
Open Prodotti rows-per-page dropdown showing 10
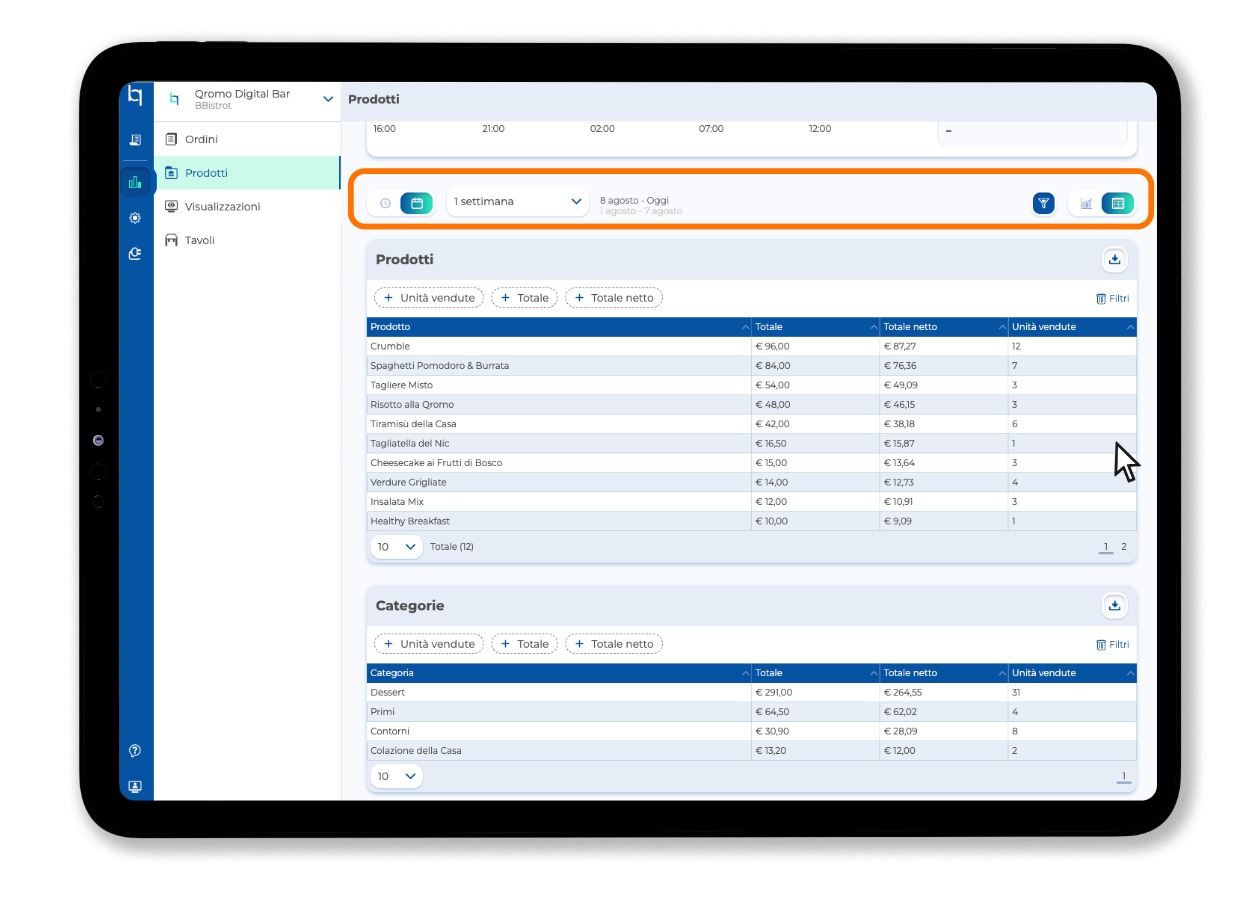point(396,547)
